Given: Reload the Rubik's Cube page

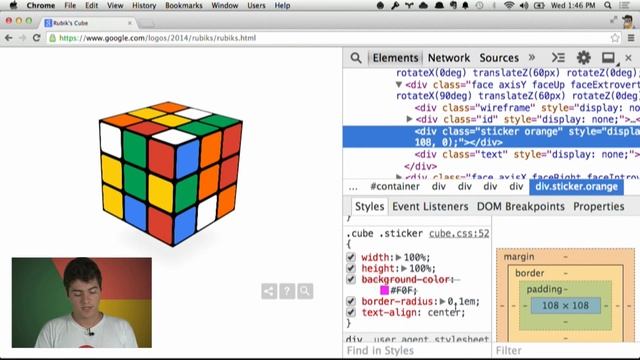Looking at the screenshot, I should point(36,38).
